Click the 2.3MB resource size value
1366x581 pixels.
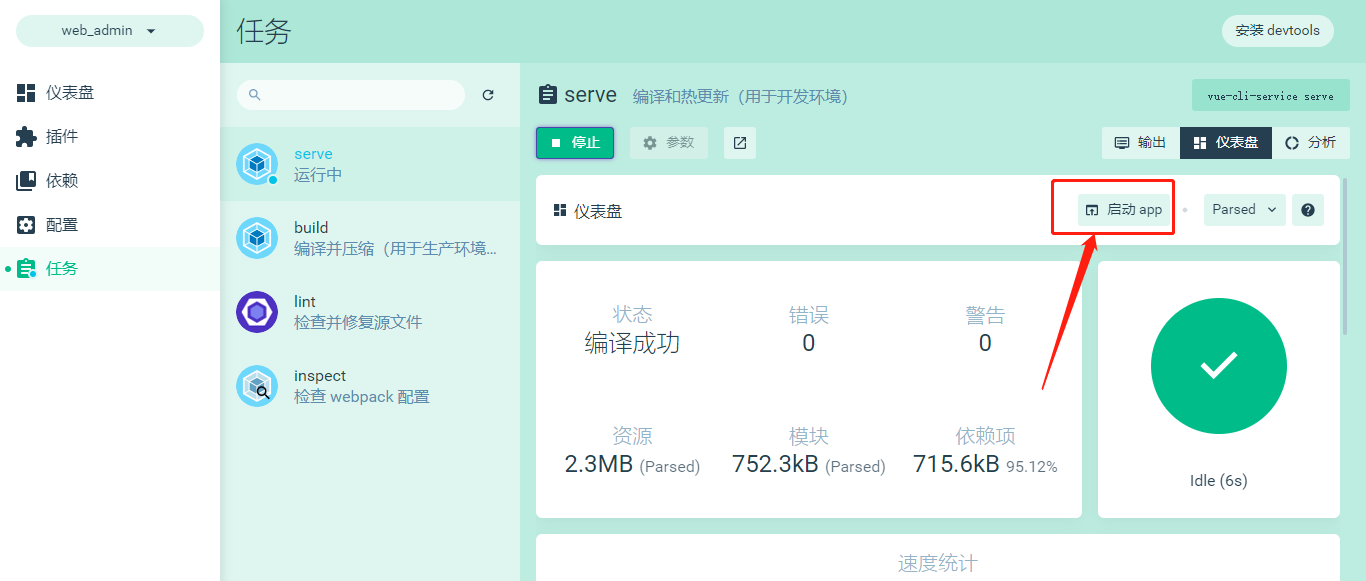(x=599, y=464)
